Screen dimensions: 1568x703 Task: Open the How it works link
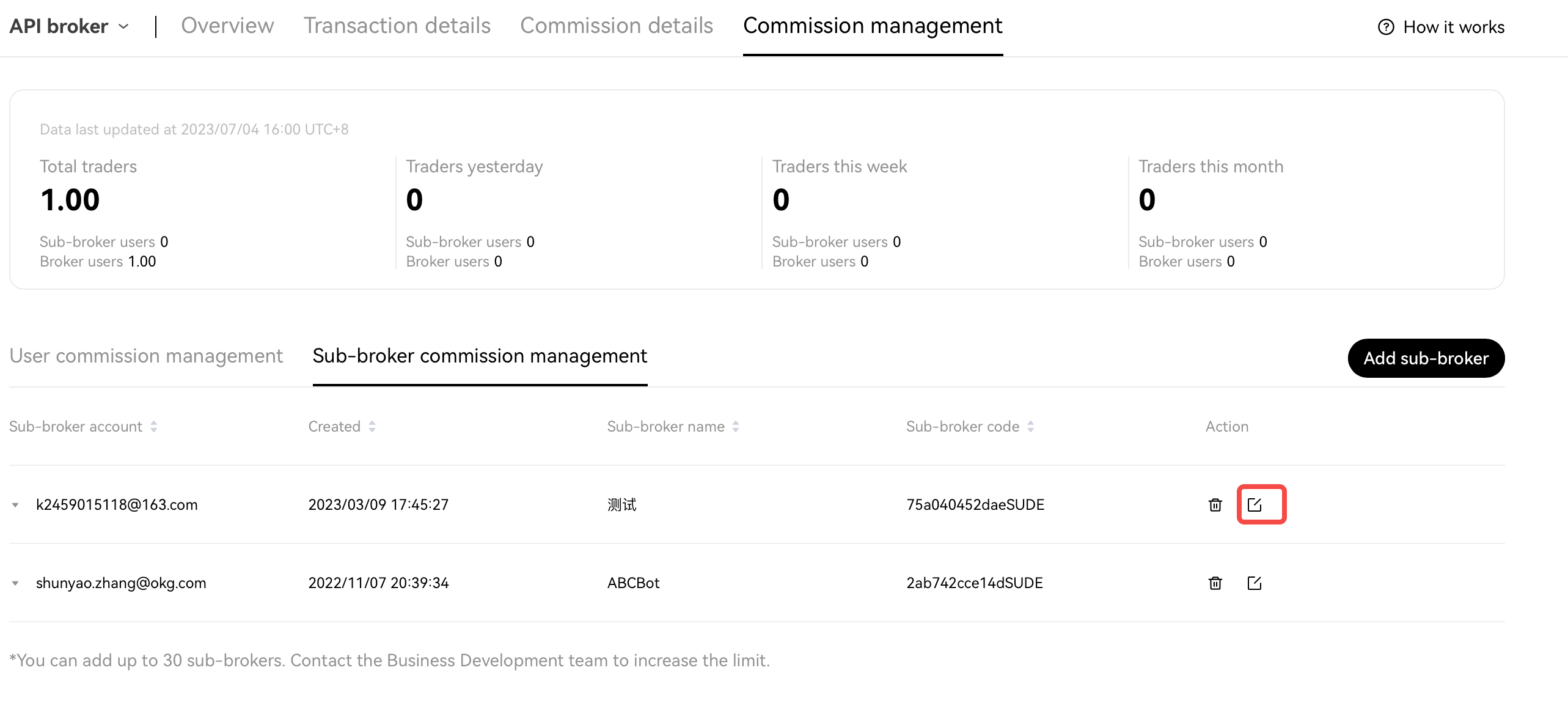(1453, 27)
